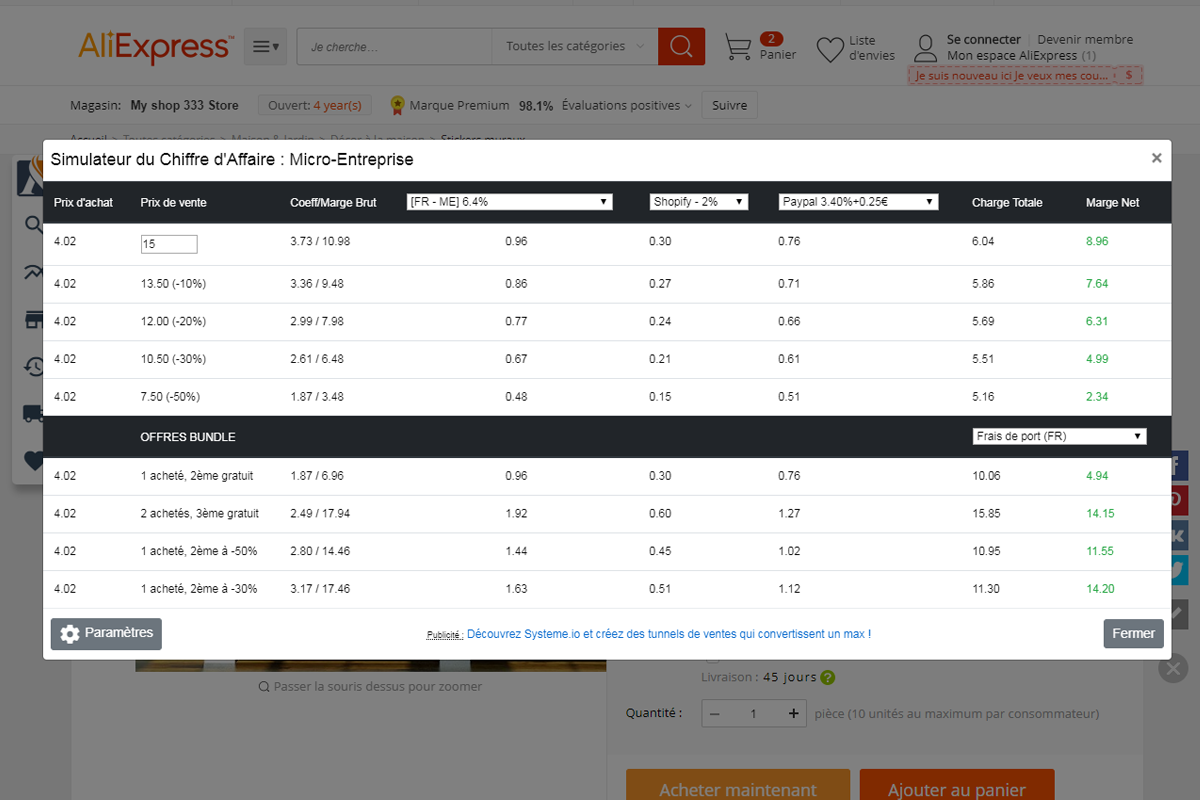Image resolution: width=1200 pixels, height=800 pixels.
Task: Click the delivery help question mark icon
Action: click(827, 678)
